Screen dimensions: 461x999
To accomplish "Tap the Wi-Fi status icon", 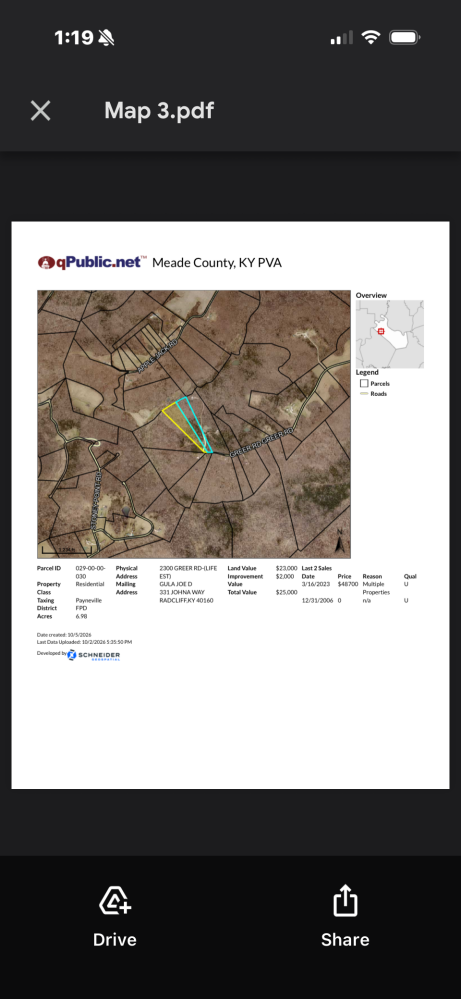I will click(371, 38).
